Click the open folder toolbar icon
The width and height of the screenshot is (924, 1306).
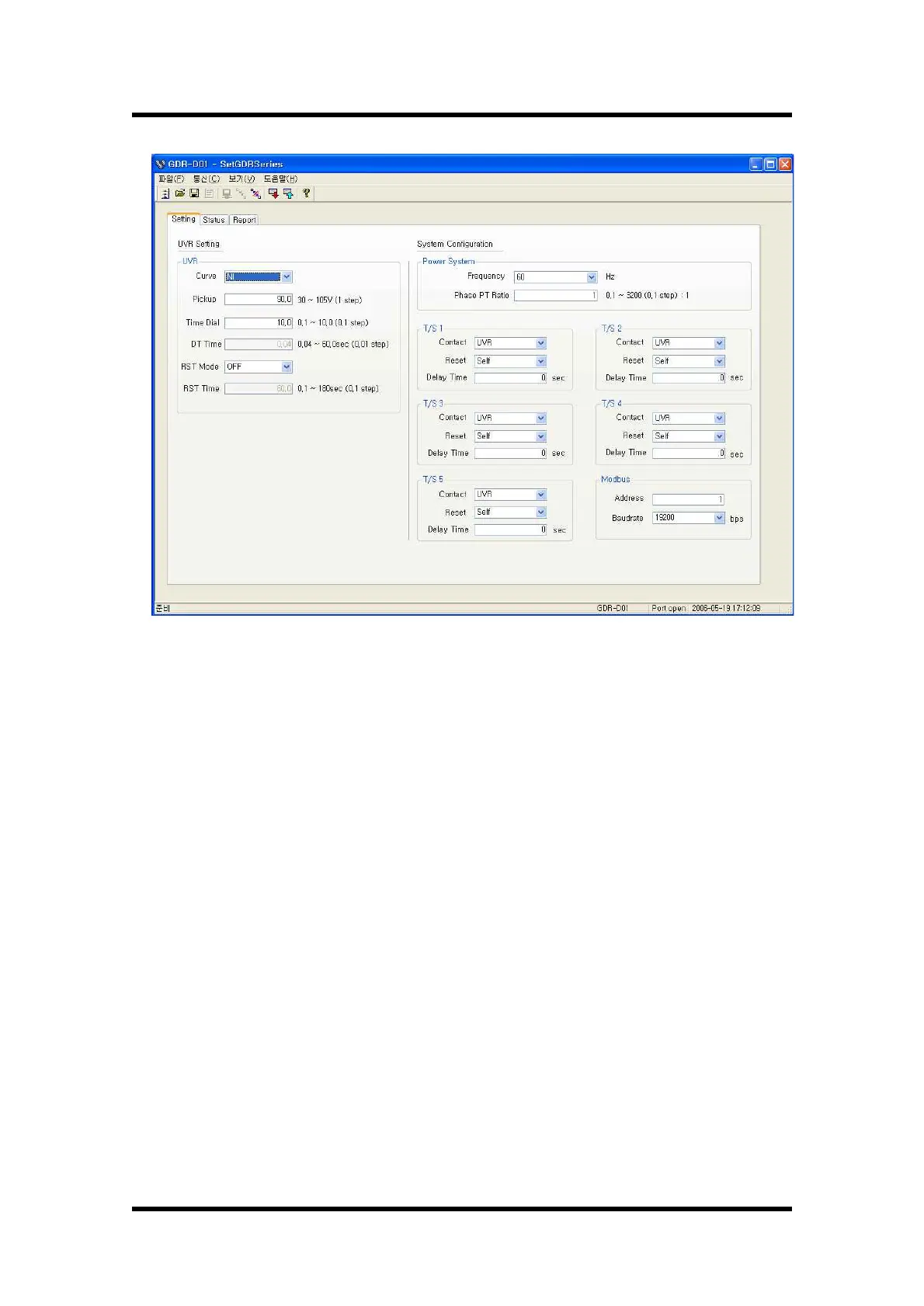coord(180,193)
